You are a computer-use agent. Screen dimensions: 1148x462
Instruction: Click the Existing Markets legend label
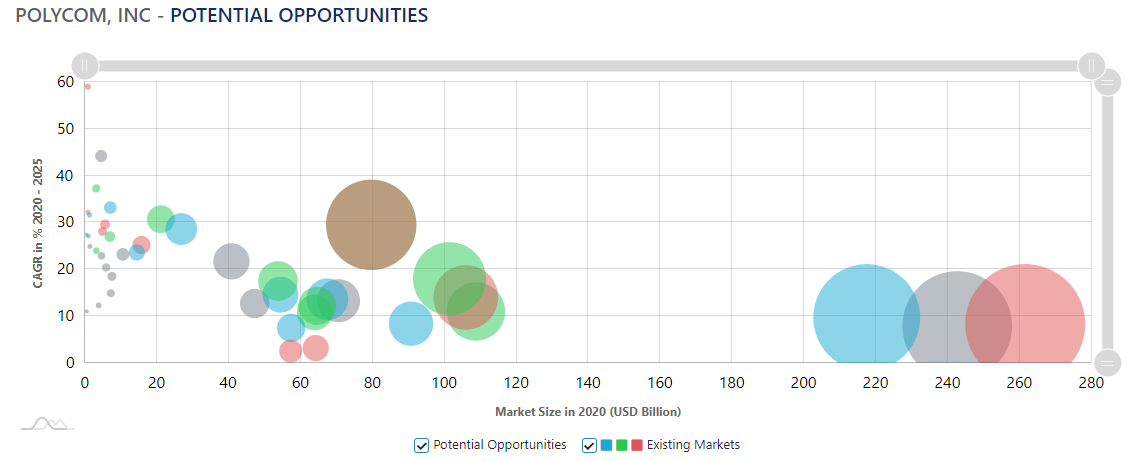[693, 444]
